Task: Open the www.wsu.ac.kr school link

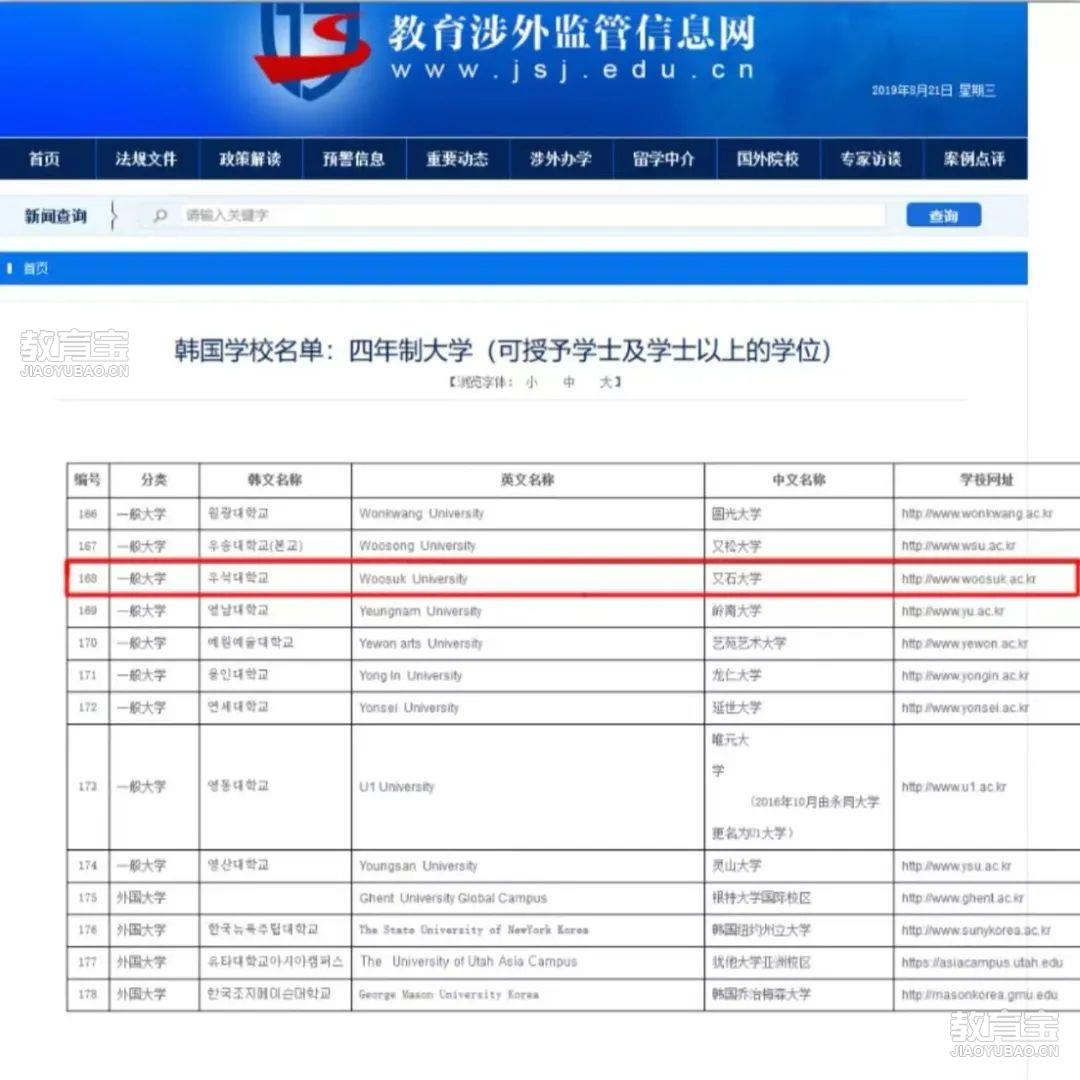Action: point(958,546)
